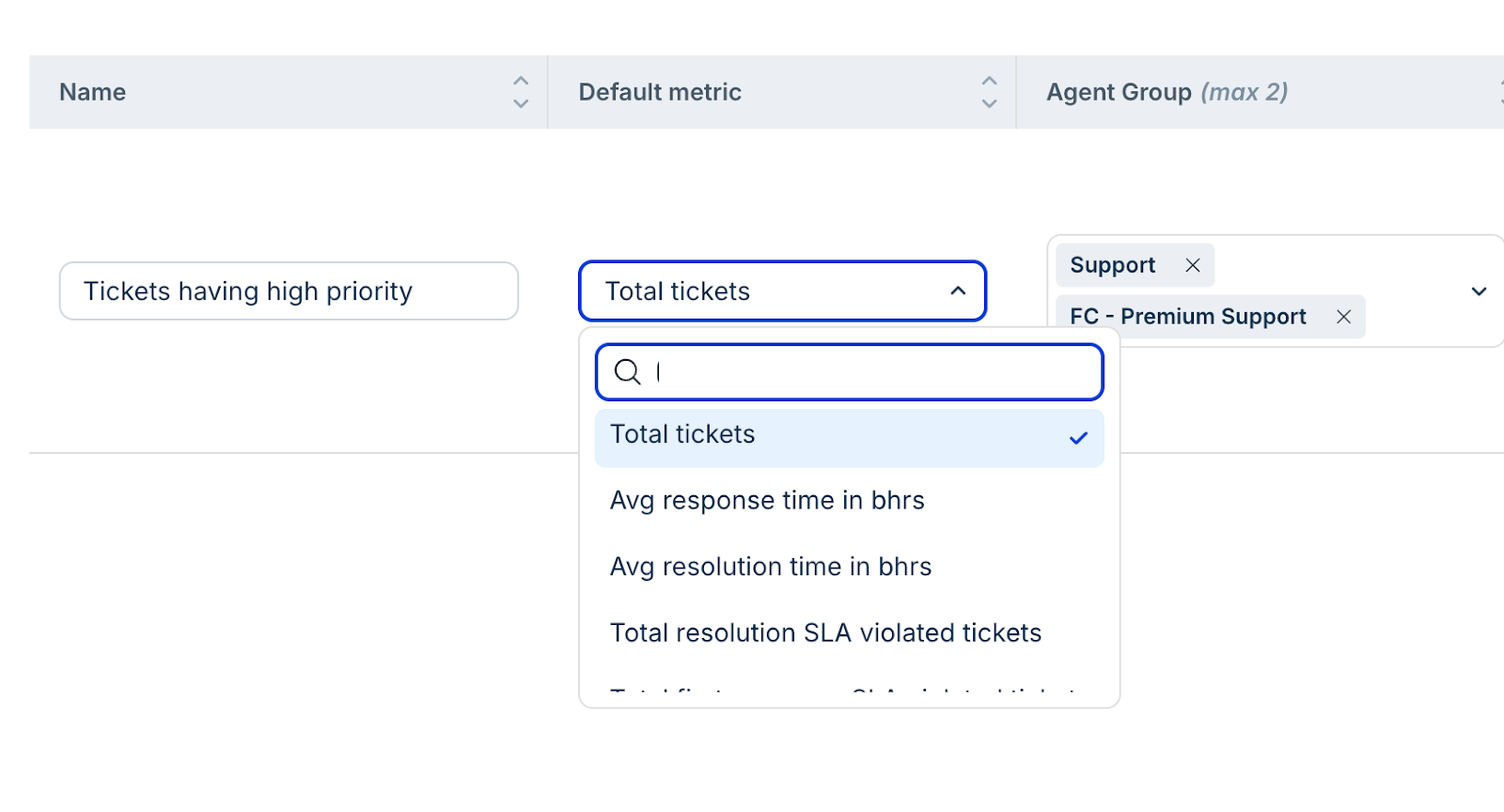Choose Avg response time in bhrs

point(767,501)
